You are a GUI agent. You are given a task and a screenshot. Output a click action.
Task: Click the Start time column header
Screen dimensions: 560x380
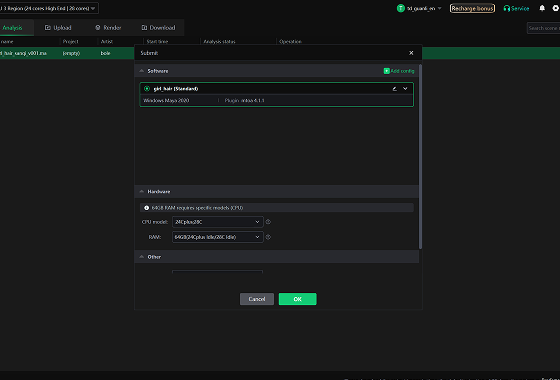[157, 41]
